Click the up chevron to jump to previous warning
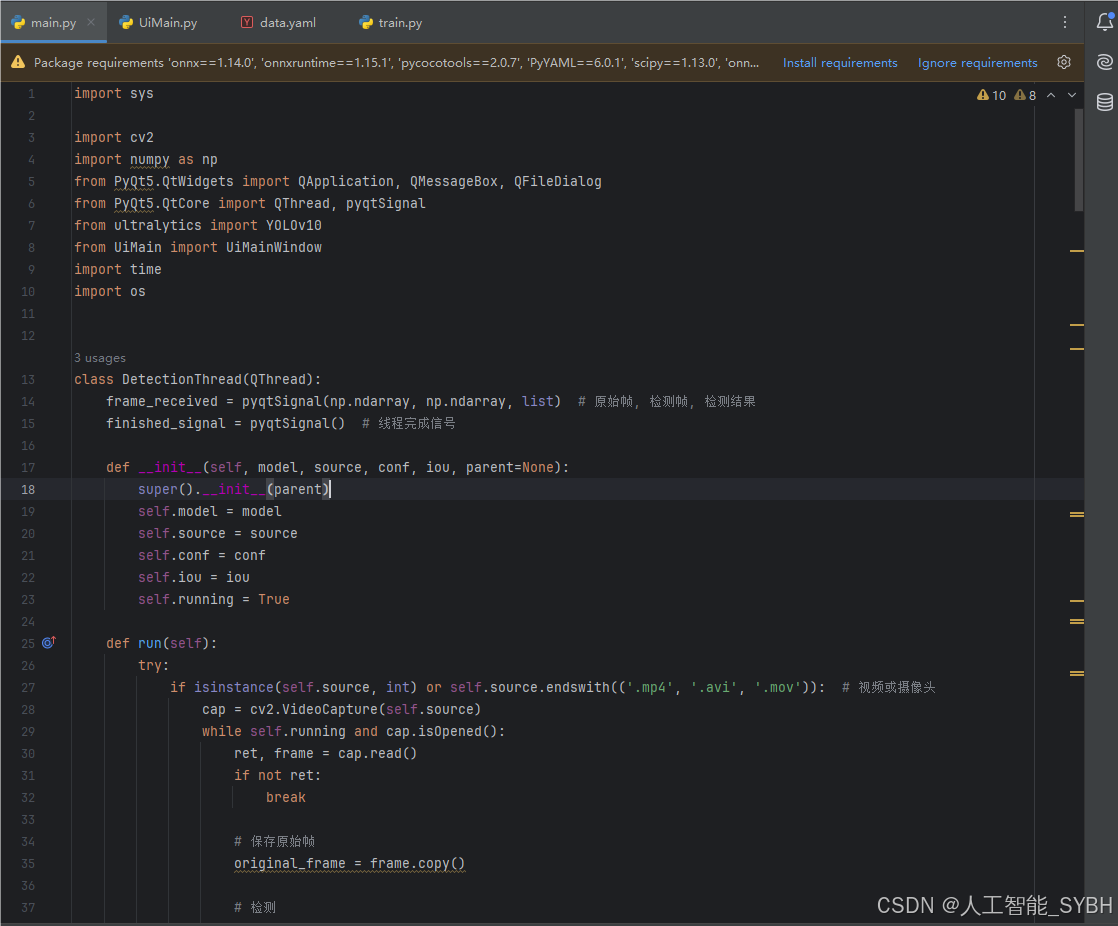The image size is (1118, 926). [x=1051, y=94]
